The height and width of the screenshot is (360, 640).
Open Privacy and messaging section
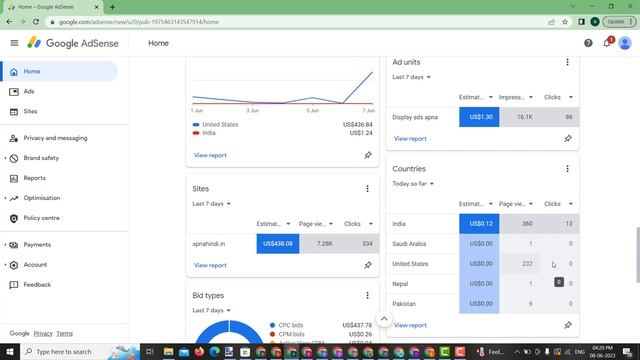[55, 138]
